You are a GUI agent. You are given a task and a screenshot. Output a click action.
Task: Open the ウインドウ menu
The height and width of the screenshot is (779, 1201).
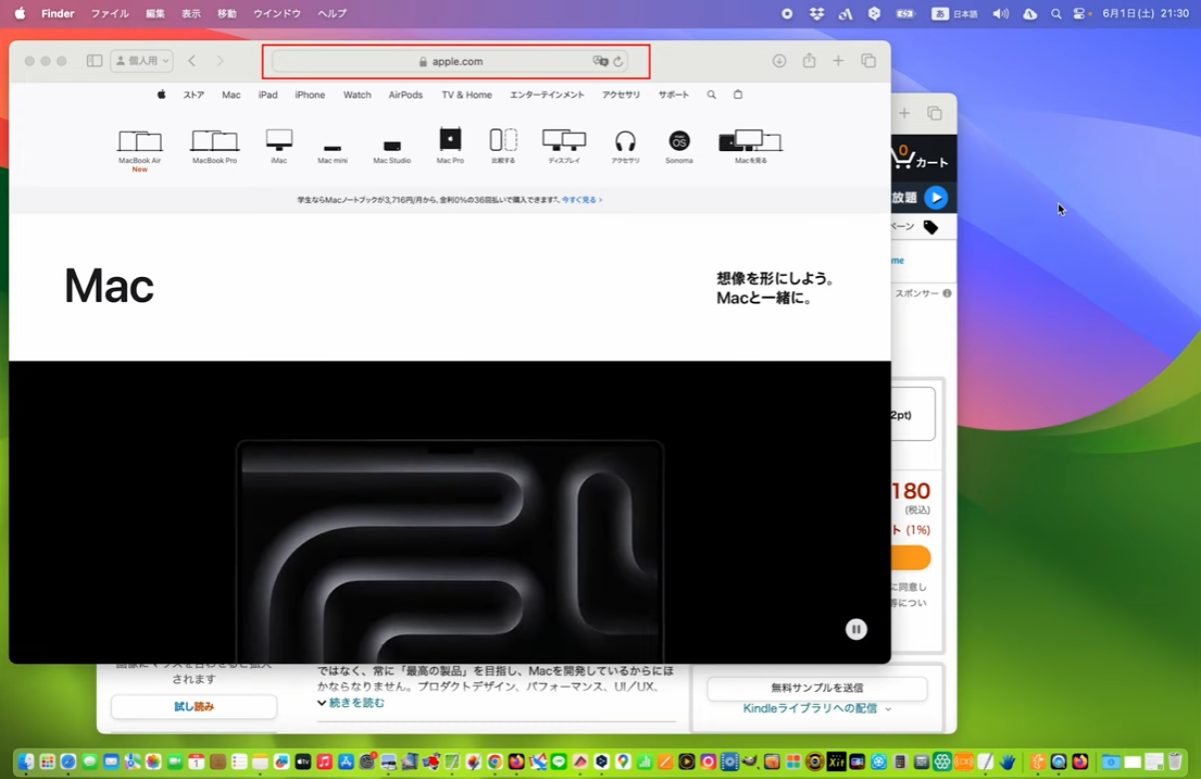[277, 13]
